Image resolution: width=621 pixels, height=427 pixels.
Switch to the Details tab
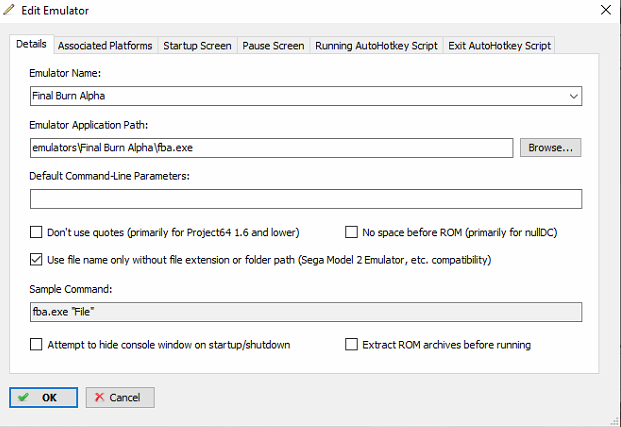(x=31, y=44)
